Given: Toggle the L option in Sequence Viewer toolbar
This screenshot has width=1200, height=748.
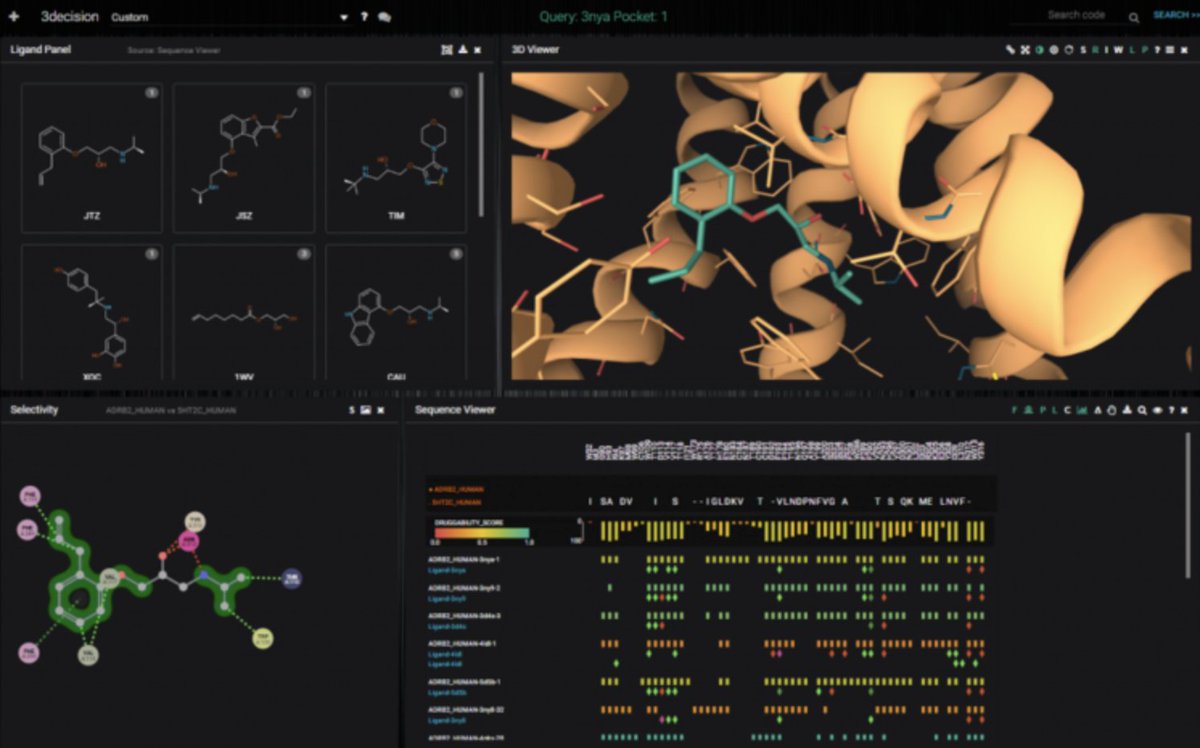Looking at the screenshot, I should pyautogui.click(x=1054, y=410).
